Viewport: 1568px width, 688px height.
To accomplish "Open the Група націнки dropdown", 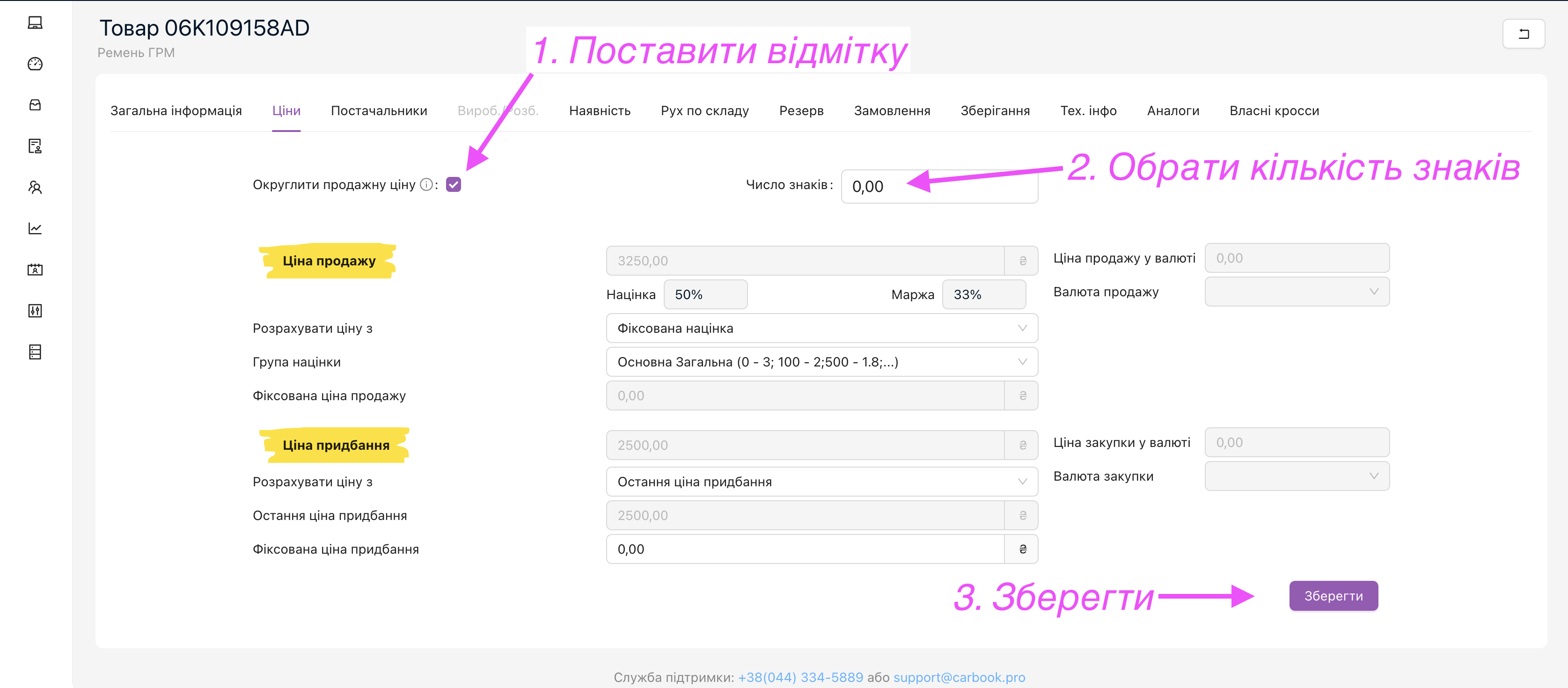I will tap(821, 362).
